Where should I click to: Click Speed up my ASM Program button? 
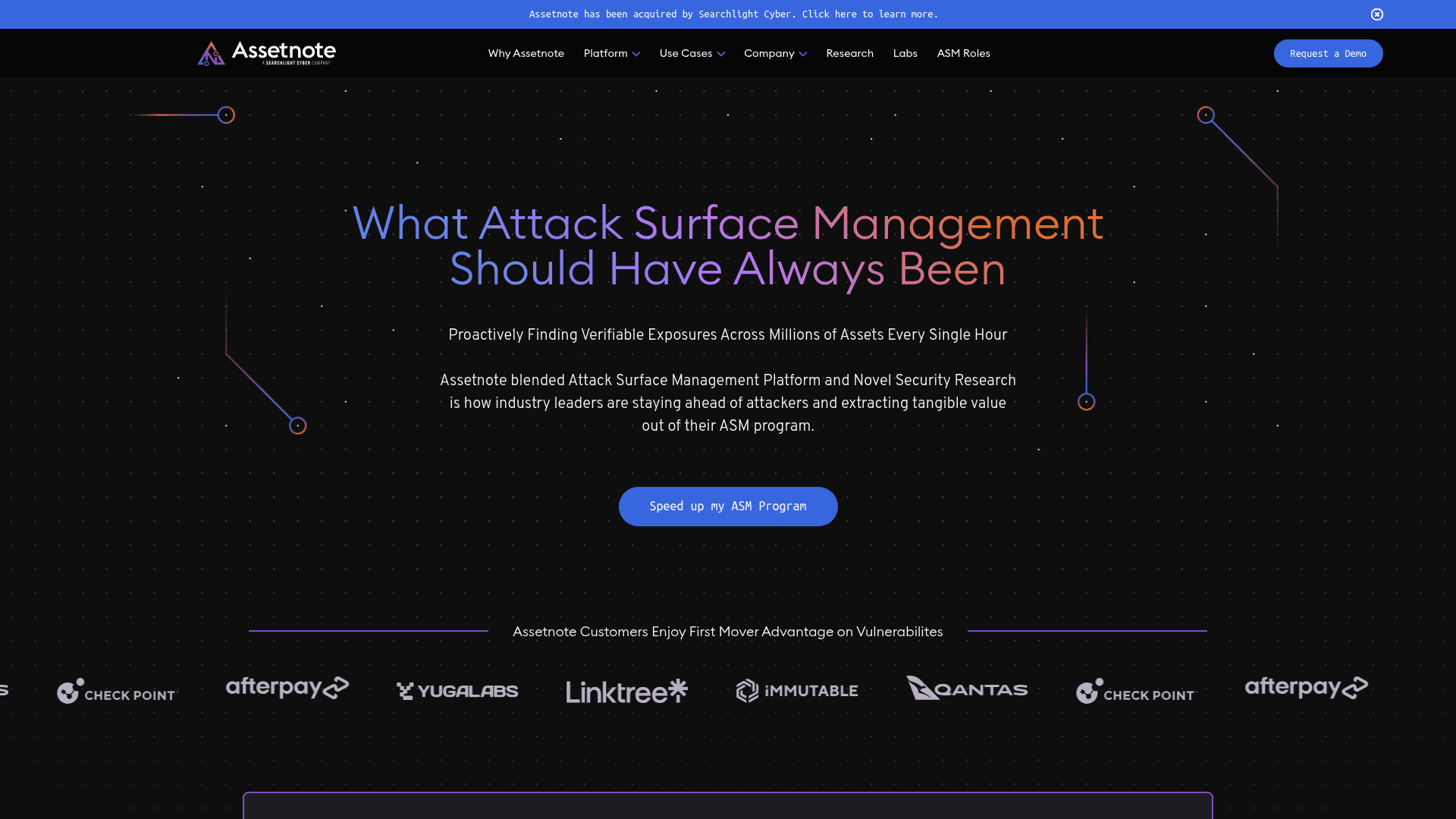(x=728, y=507)
